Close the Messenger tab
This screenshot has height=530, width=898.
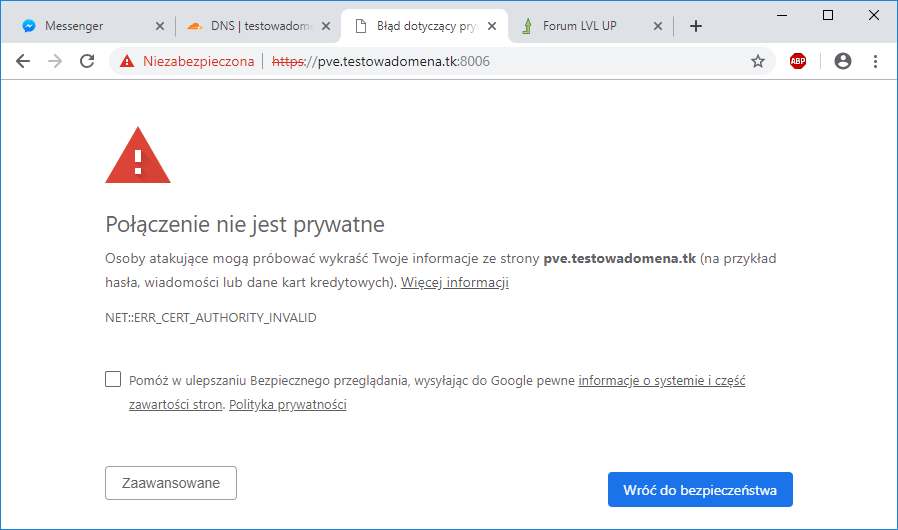click(x=159, y=26)
